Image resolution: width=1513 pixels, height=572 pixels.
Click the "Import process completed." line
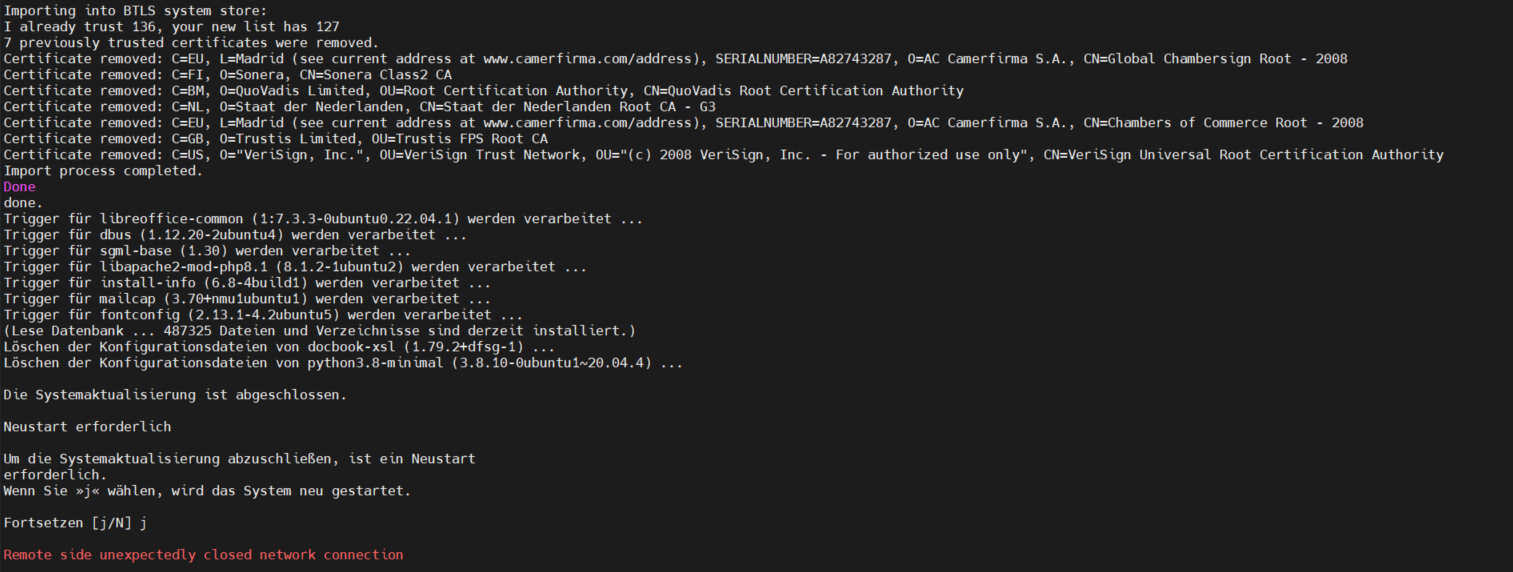click(x=103, y=171)
